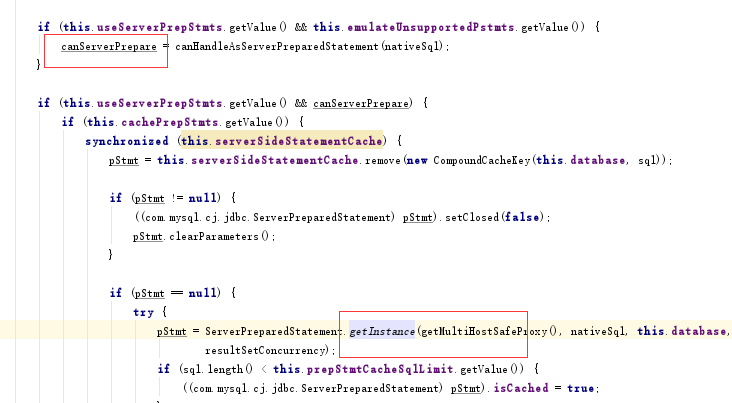Click the isCached field
The height and width of the screenshot is (403, 732).
tap(521, 388)
